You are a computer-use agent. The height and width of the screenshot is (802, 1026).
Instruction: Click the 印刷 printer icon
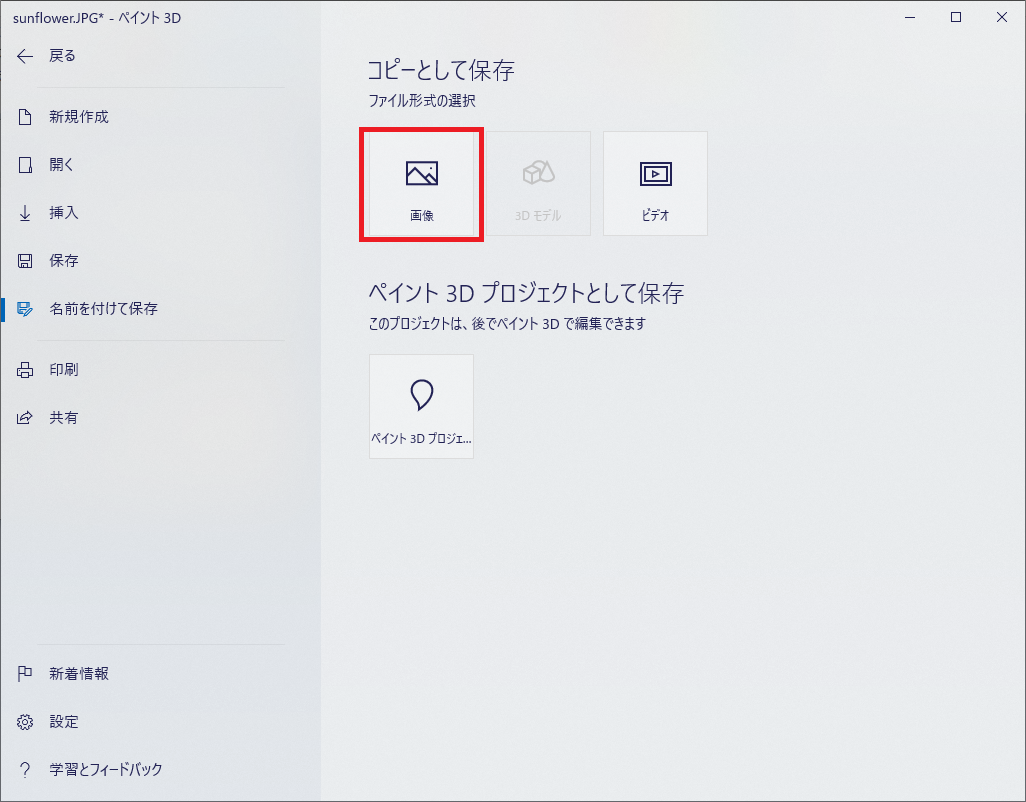coord(24,368)
